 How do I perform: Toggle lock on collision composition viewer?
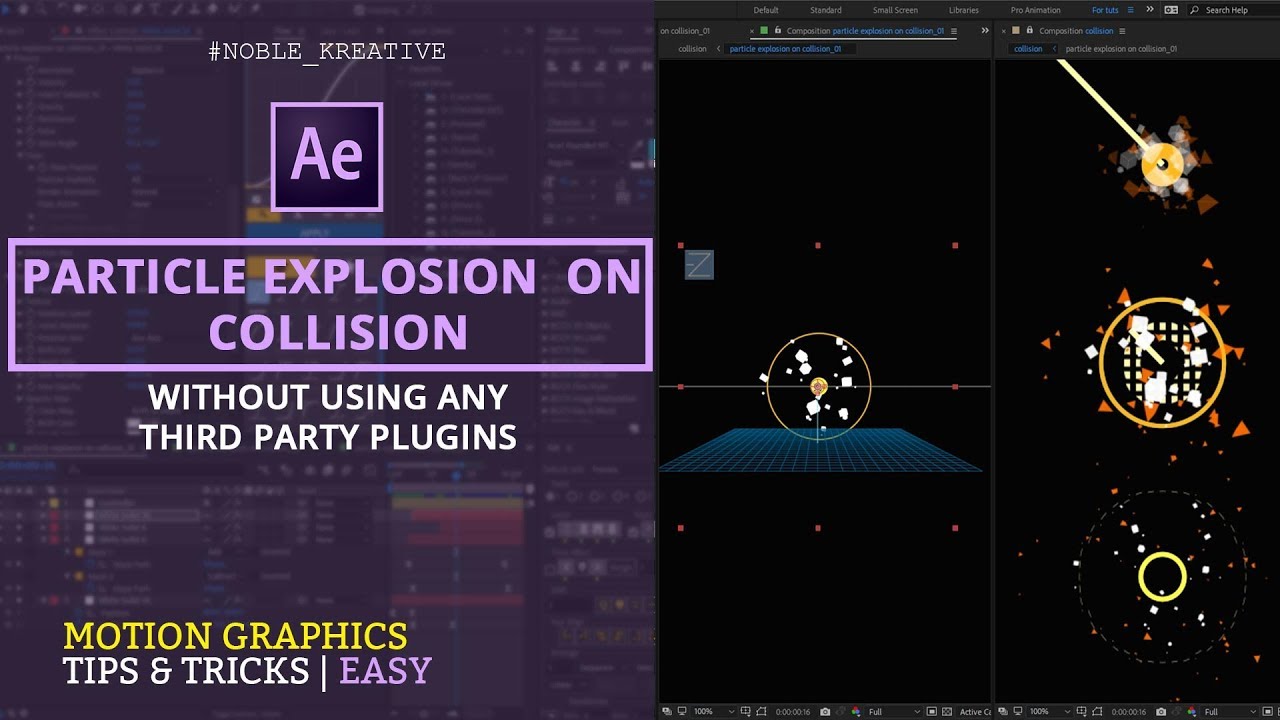click(x=1029, y=31)
